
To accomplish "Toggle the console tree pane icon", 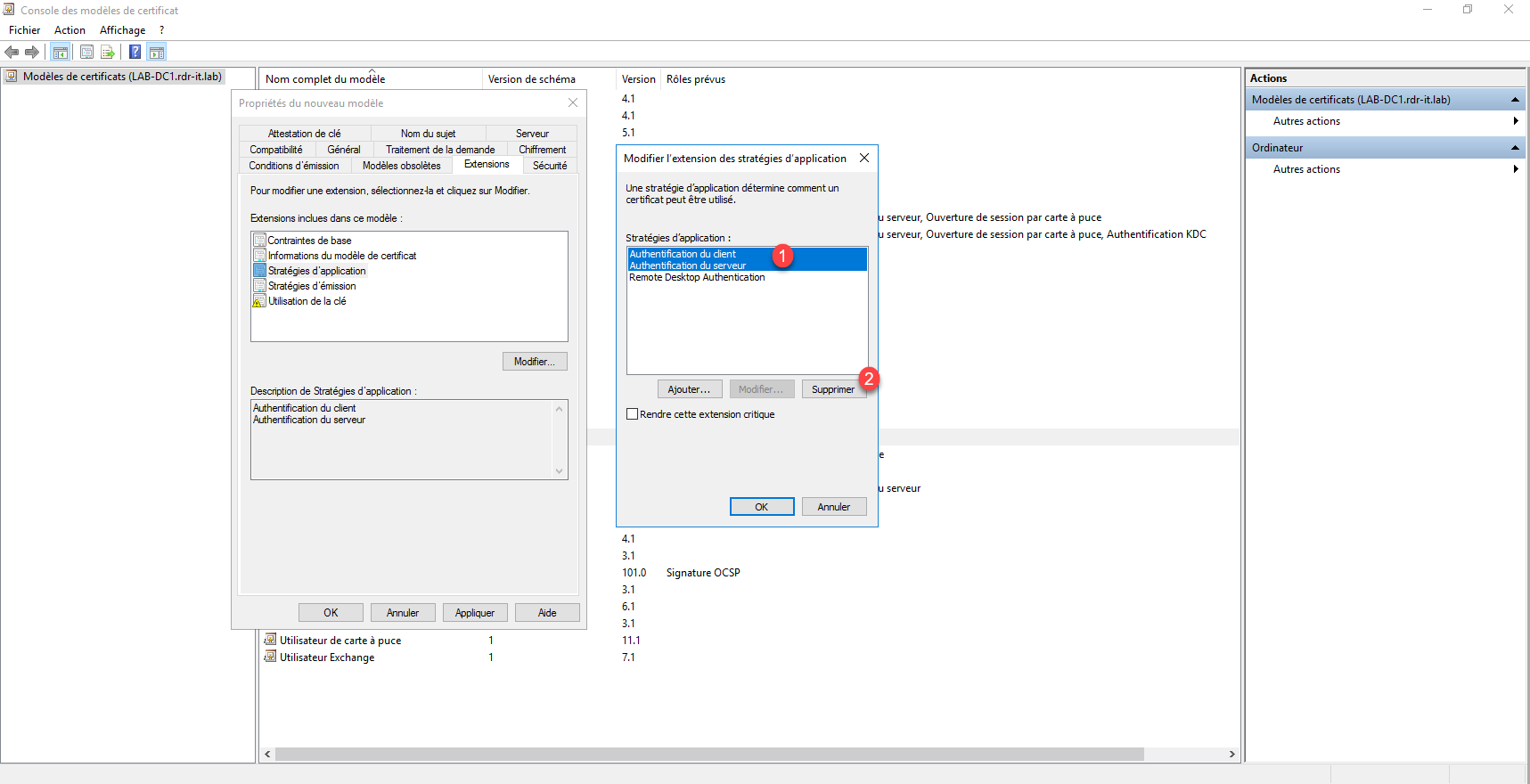I will click(x=61, y=53).
